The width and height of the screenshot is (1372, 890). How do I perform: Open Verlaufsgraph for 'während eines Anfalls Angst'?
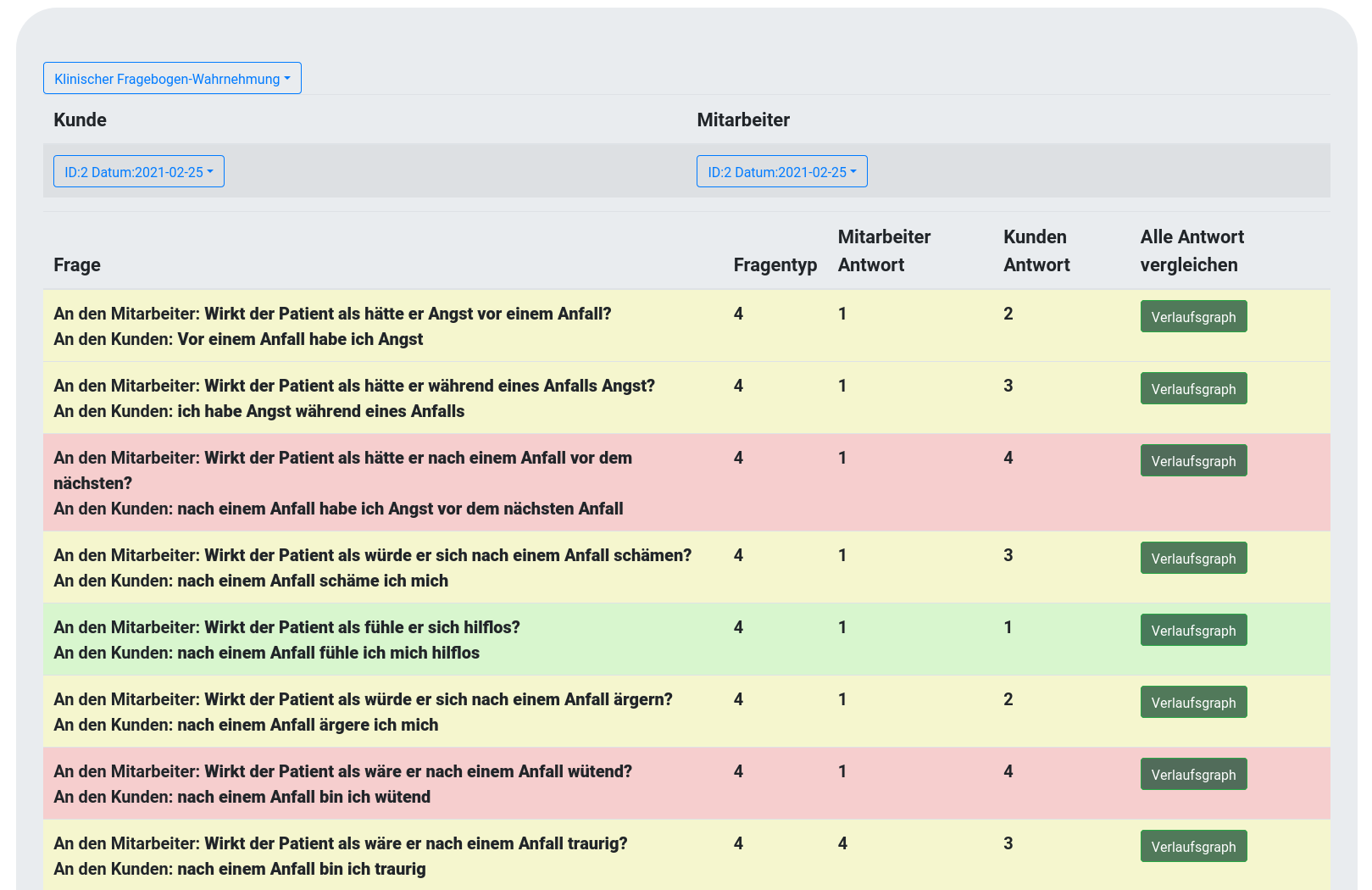click(x=1192, y=389)
